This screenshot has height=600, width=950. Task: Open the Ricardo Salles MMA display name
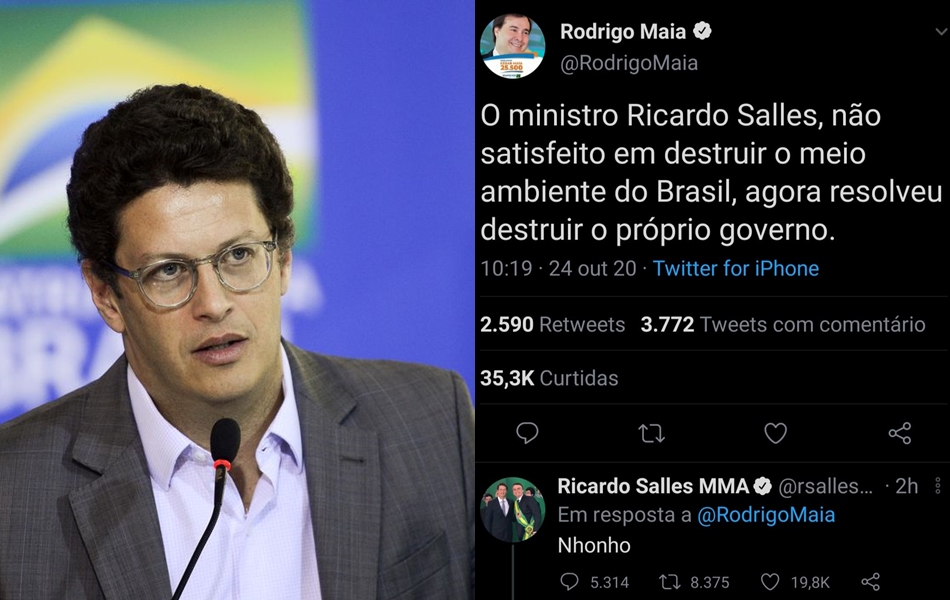click(653, 486)
